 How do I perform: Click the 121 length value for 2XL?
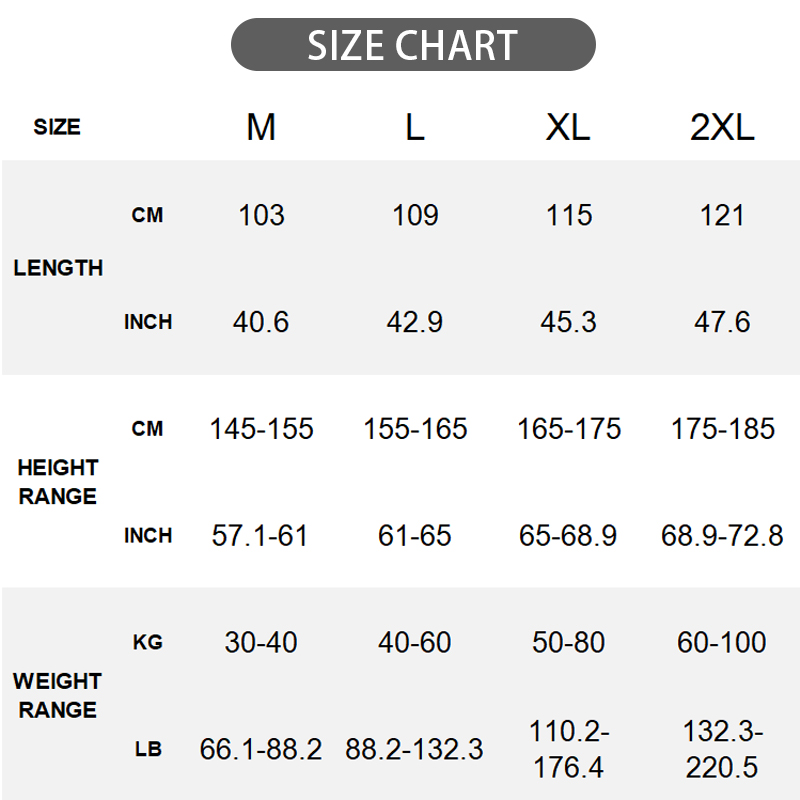click(x=722, y=215)
